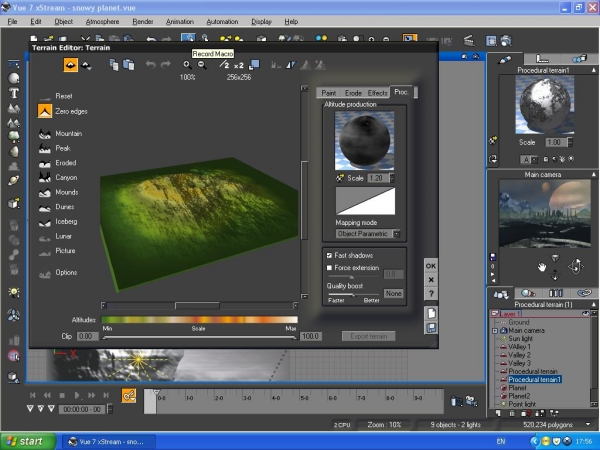Collapse the Procedural terrain1 material panel
This screenshot has width=600, height=450.
point(593,70)
